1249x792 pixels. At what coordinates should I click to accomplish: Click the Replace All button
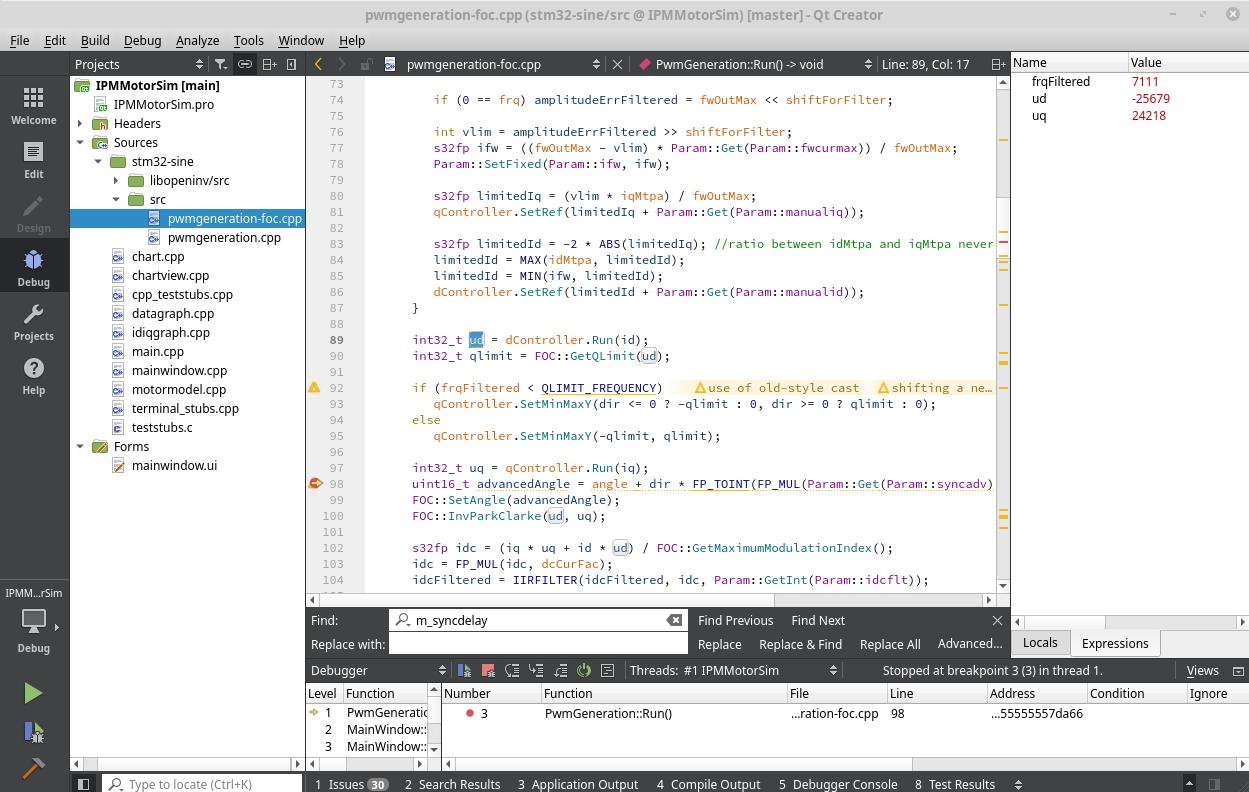[x=889, y=644]
